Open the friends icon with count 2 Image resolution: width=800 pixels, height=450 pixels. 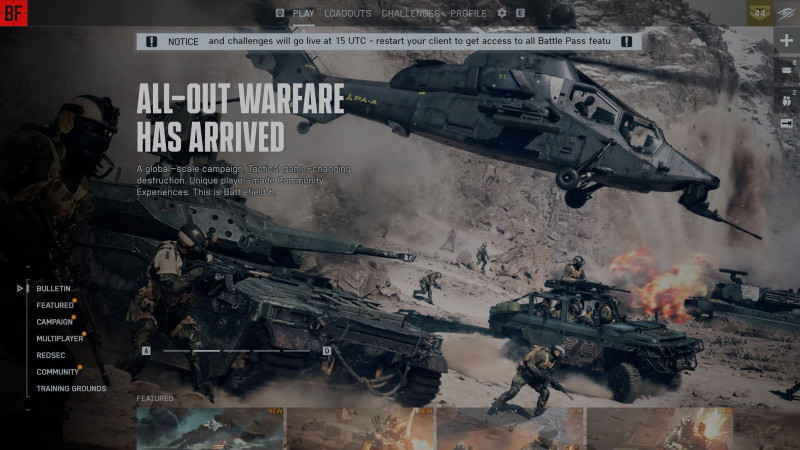[786, 100]
